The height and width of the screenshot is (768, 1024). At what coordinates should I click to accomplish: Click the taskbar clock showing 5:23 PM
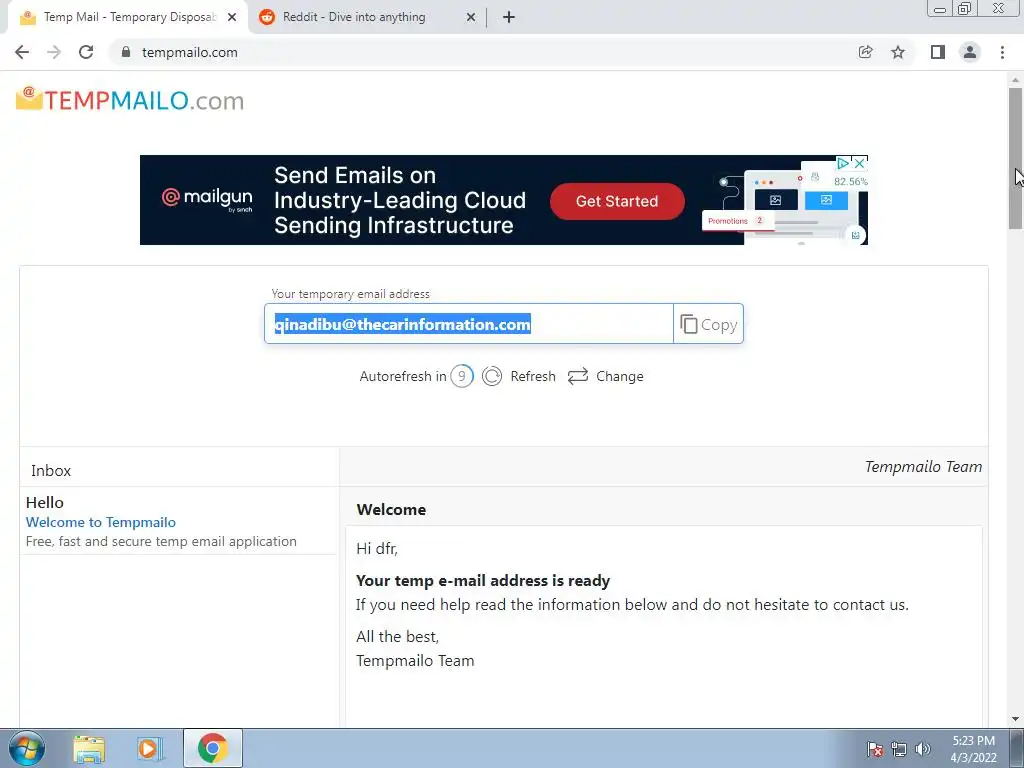[973, 749]
